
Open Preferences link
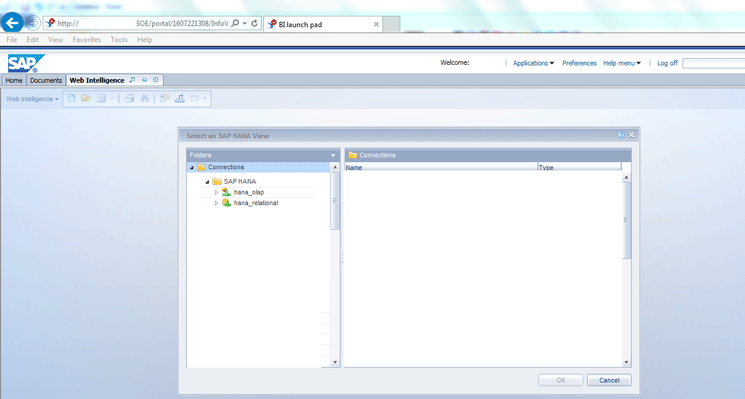pyautogui.click(x=579, y=63)
